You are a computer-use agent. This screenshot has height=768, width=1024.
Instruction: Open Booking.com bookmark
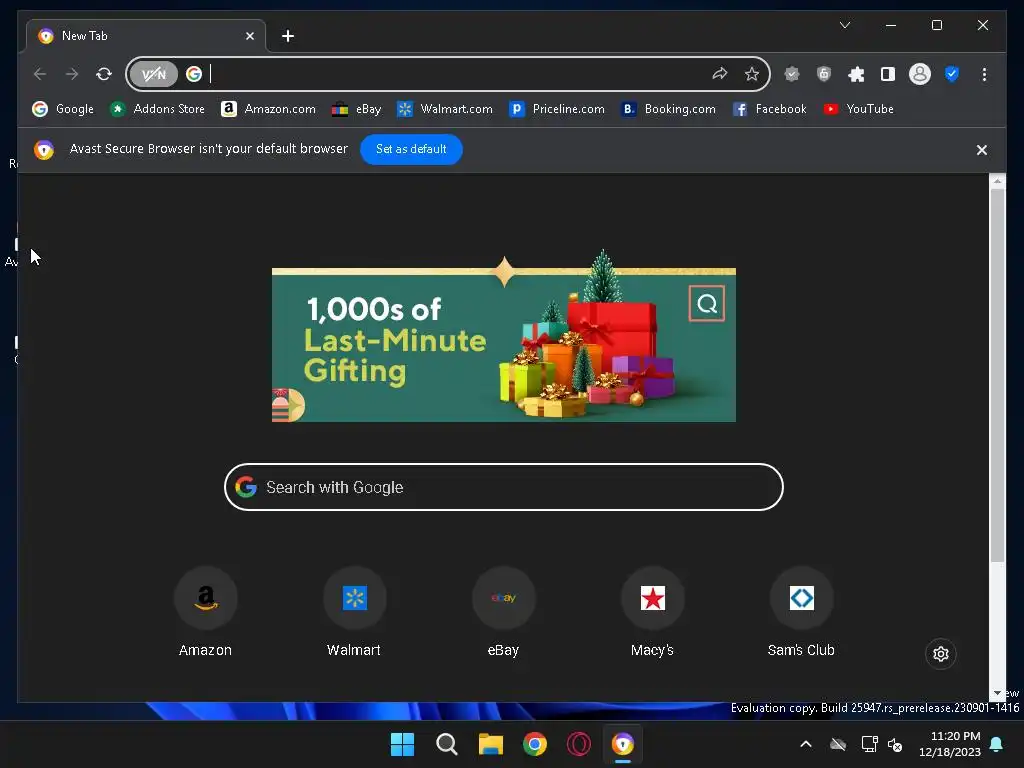tap(669, 109)
